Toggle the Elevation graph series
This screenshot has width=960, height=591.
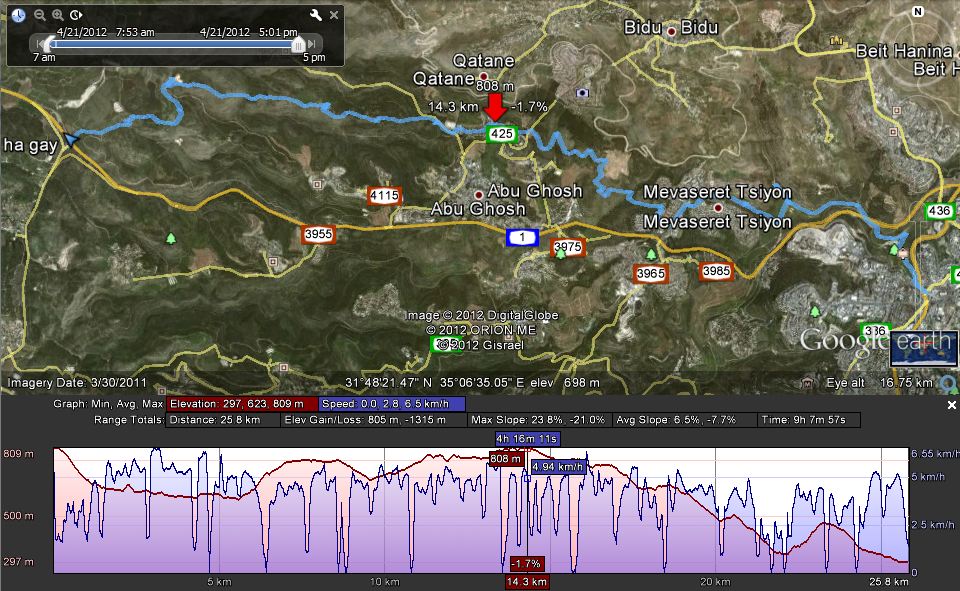coord(243,404)
